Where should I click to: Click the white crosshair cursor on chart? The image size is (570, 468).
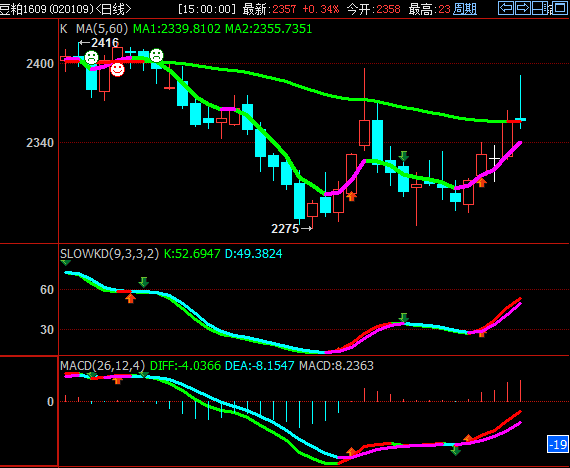point(494,159)
